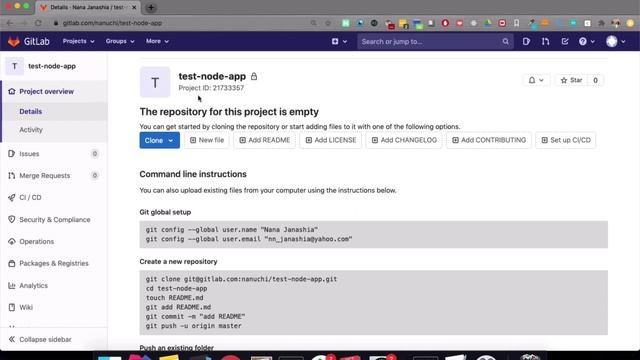640x360 pixels.
Task: Open Security & Compliance in sidebar
Action: [x=55, y=220]
